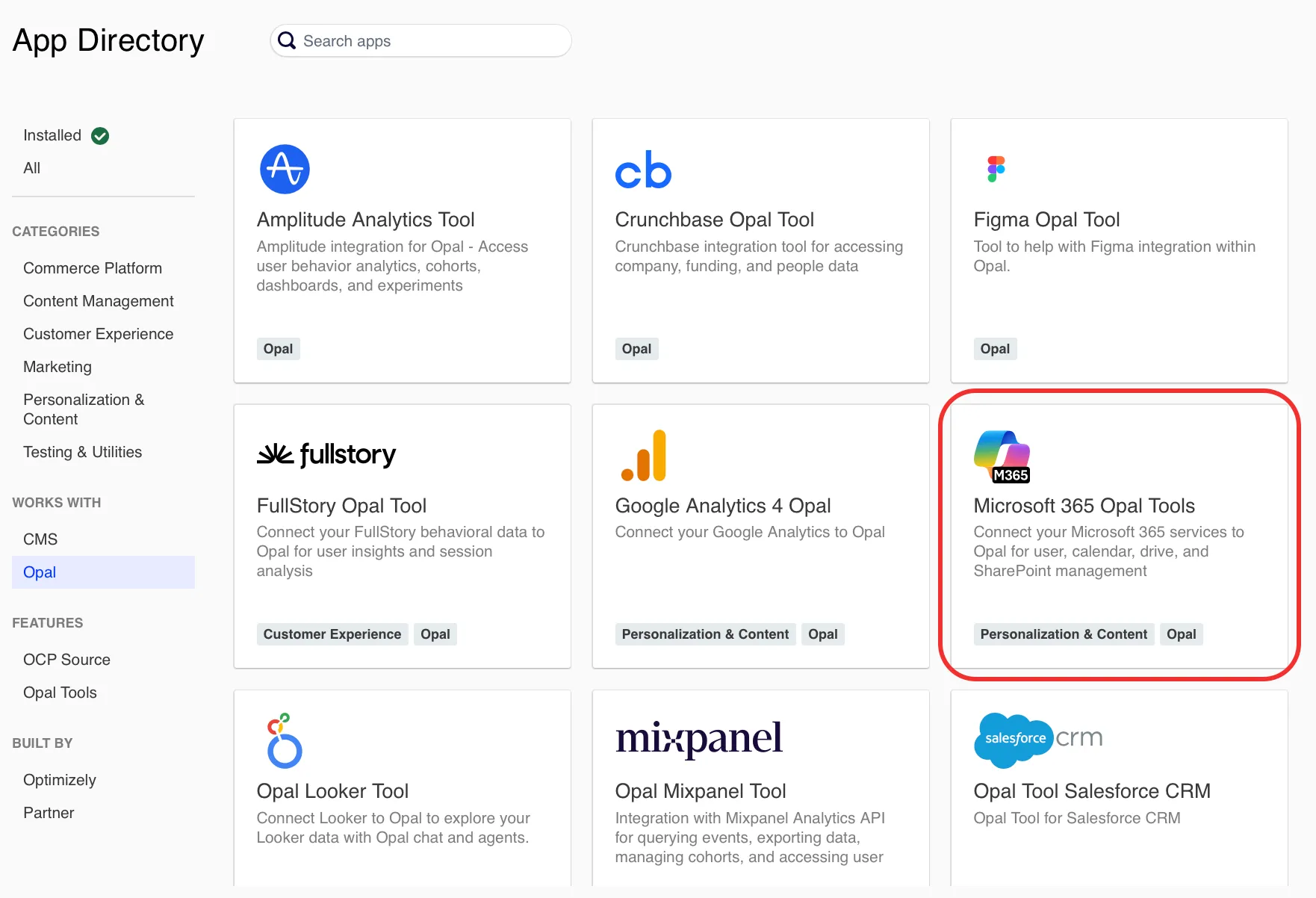The width and height of the screenshot is (1316, 898).
Task: Open Microsoft 365 Opal Tools title
Action: tap(1084, 506)
